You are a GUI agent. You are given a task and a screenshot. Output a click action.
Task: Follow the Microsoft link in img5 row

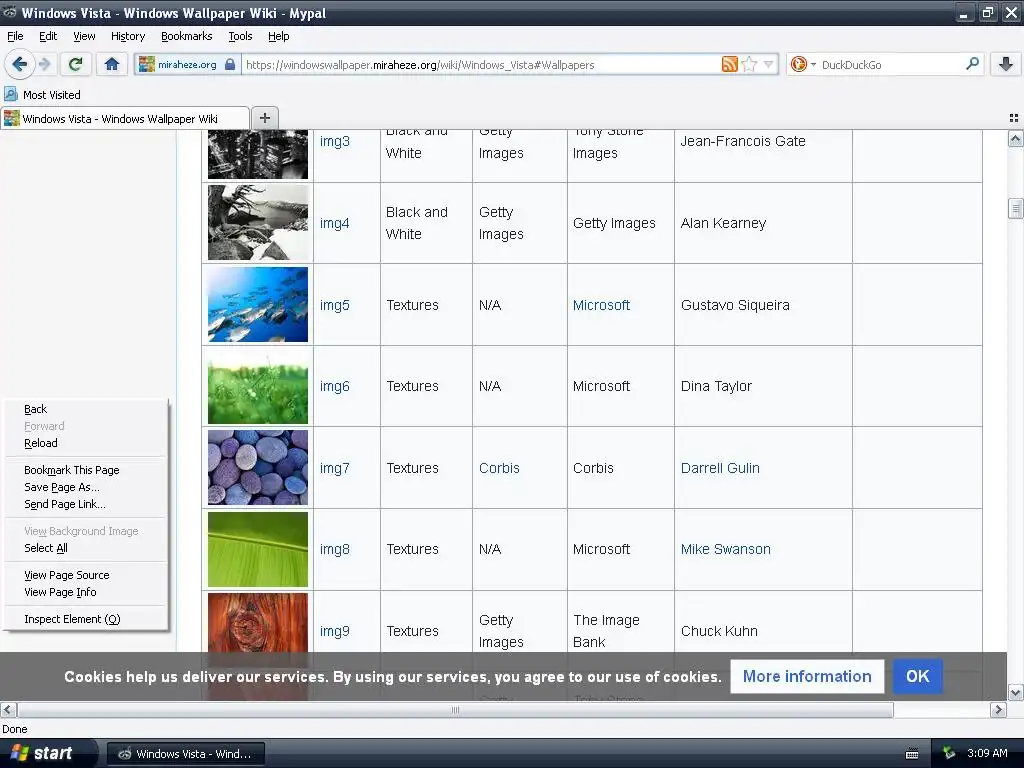pos(601,305)
